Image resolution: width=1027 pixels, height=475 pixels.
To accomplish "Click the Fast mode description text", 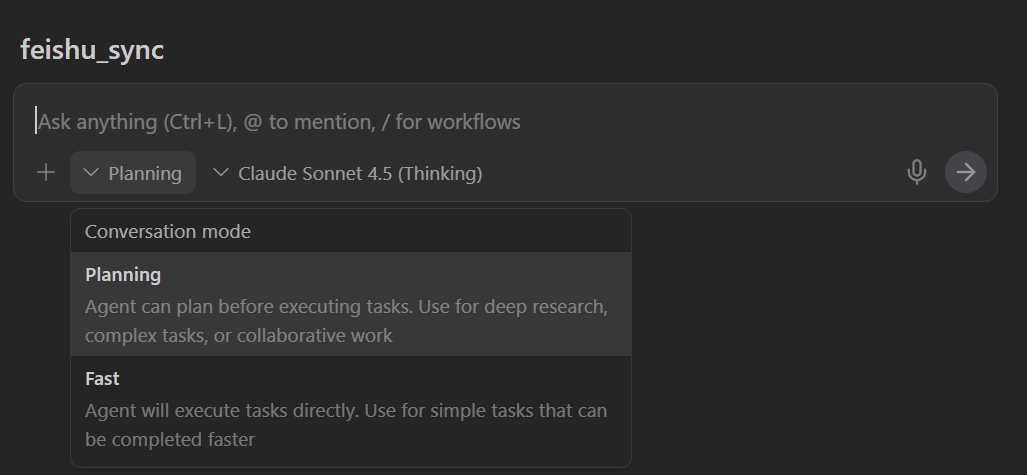I will tap(346, 425).
